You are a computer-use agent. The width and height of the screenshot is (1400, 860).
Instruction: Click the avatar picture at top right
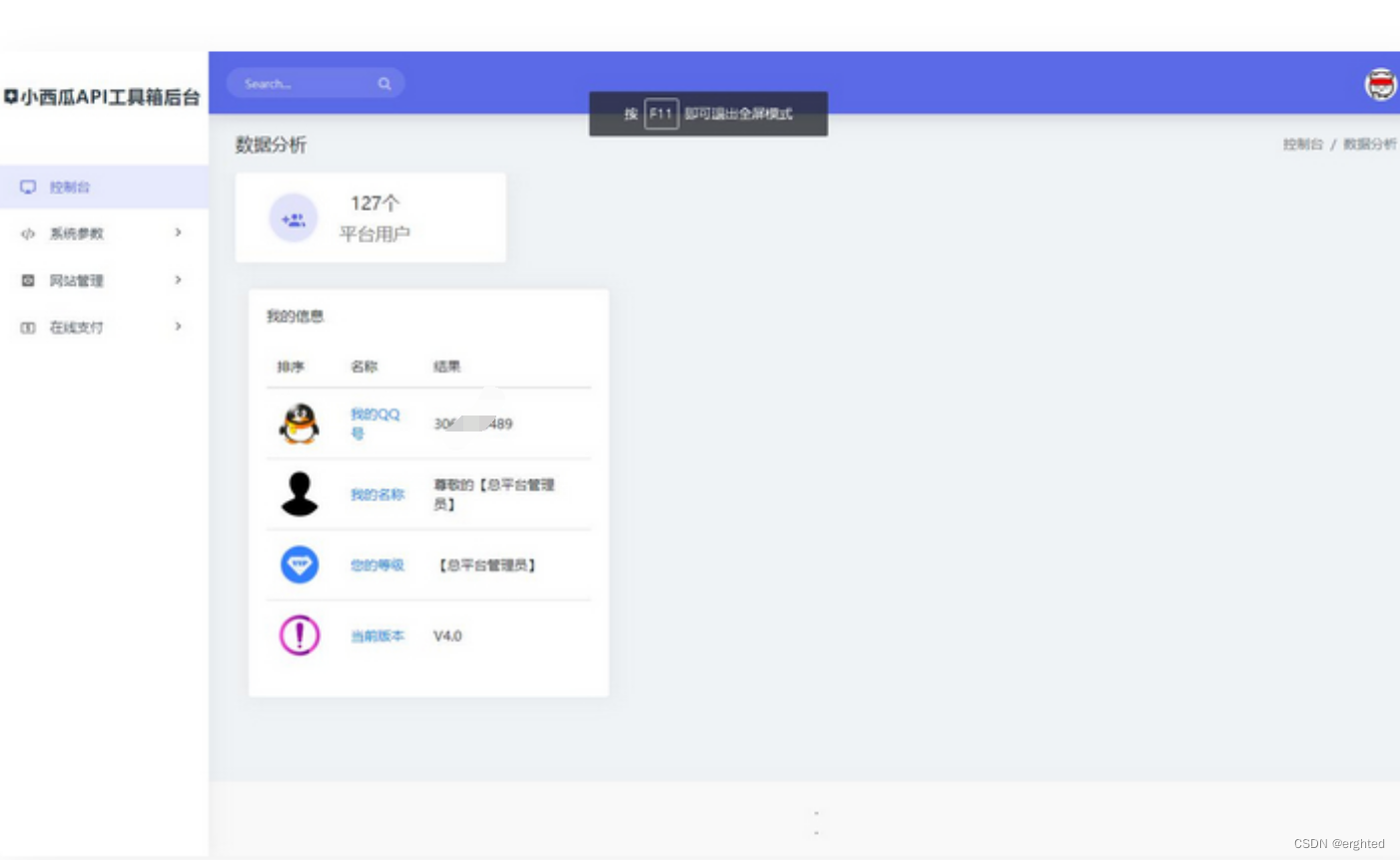point(1380,85)
